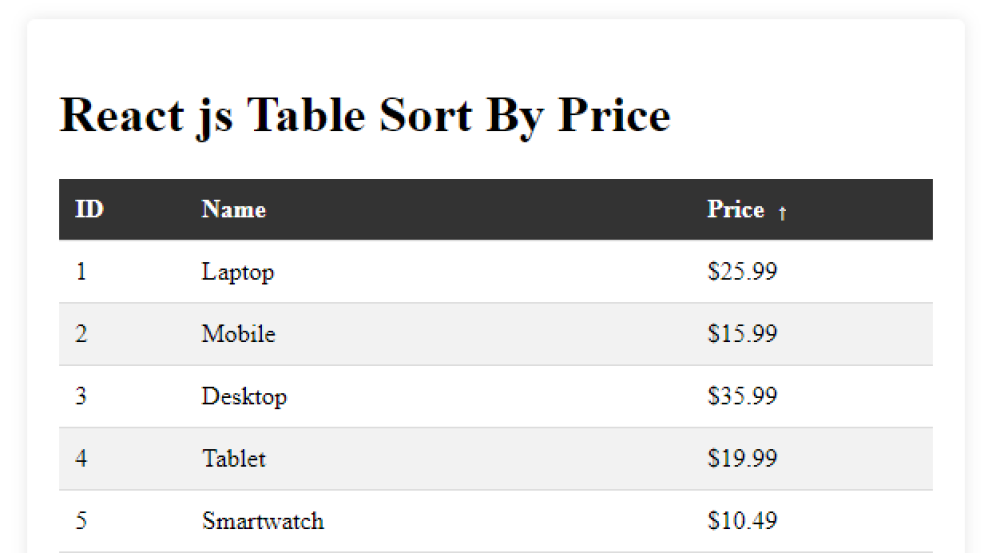This screenshot has height=553, width=1000.
Task: Click the Name column header
Action: [x=233, y=210]
